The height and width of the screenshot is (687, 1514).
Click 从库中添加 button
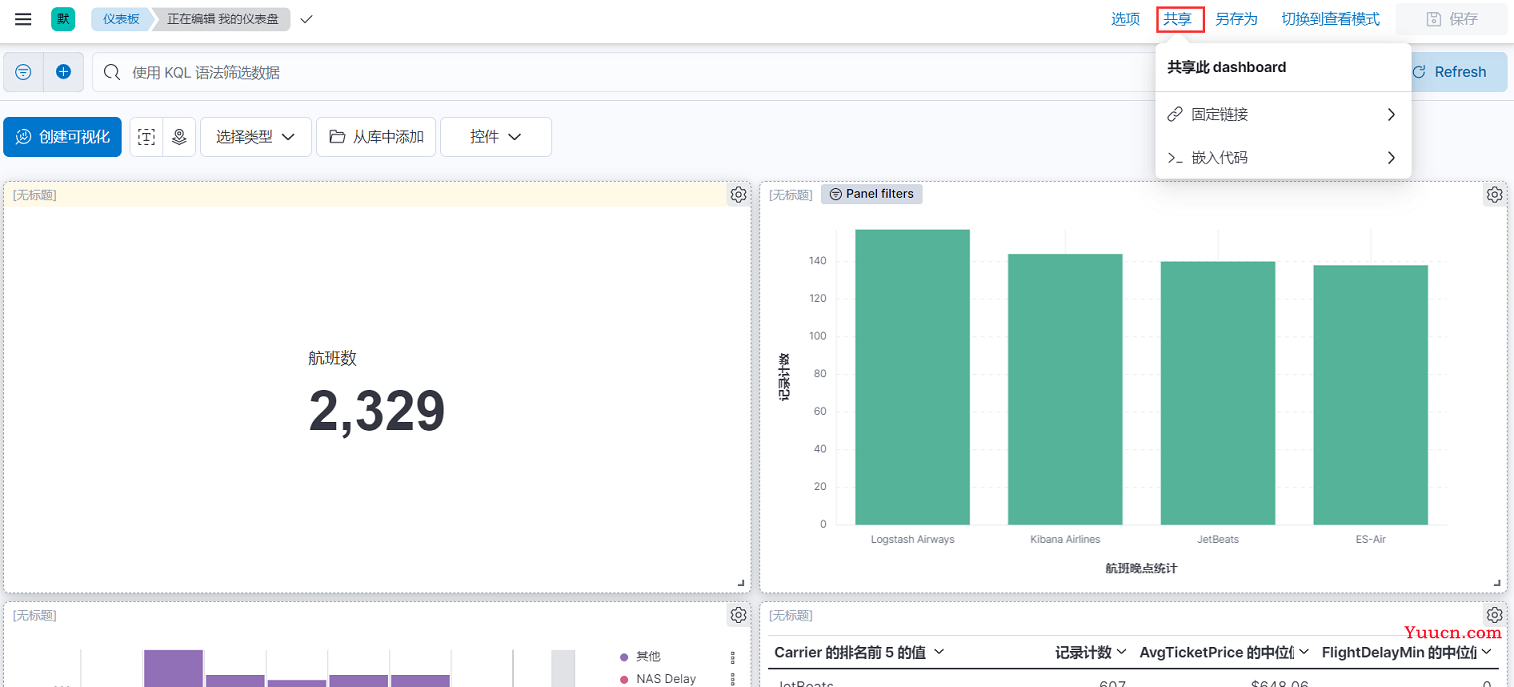point(376,137)
